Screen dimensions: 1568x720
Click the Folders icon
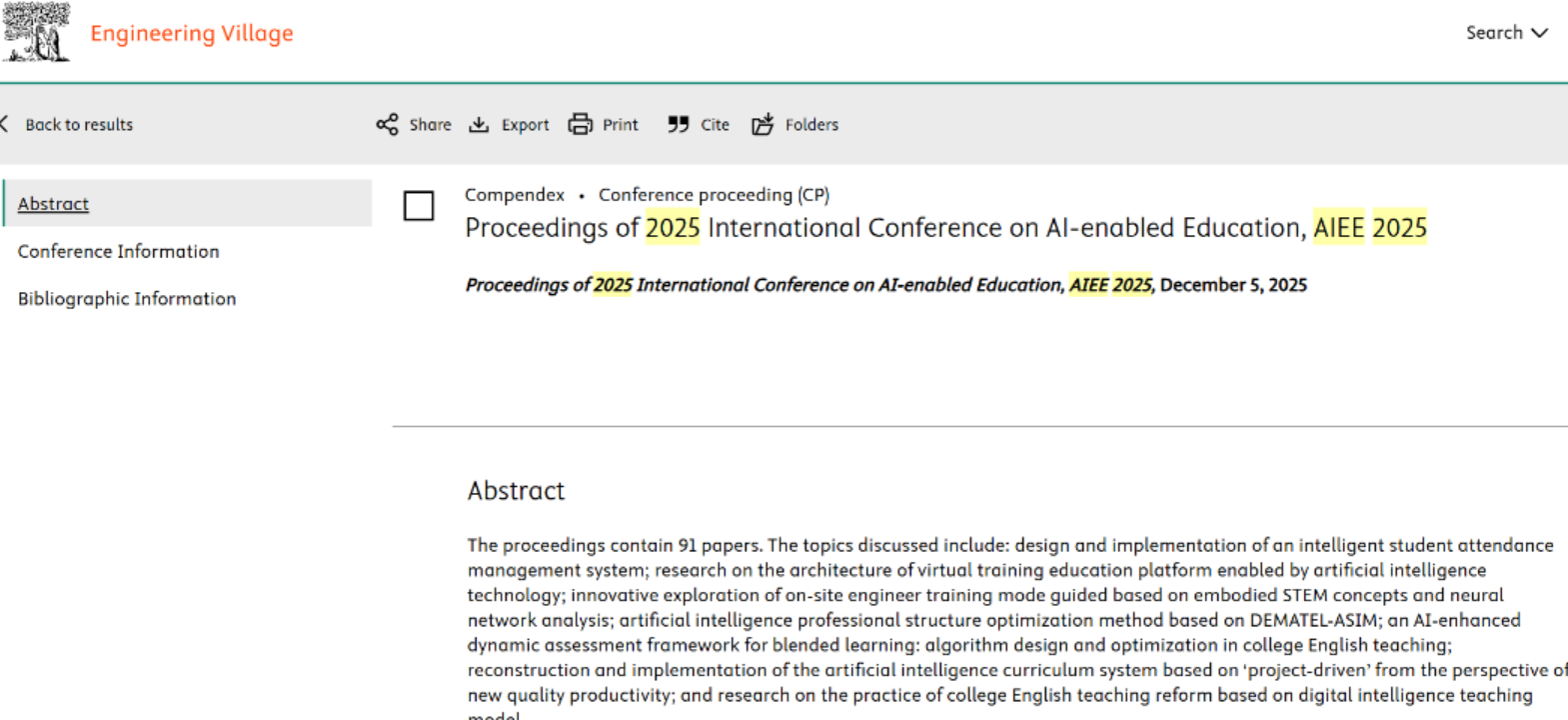pyautogui.click(x=763, y=124)
